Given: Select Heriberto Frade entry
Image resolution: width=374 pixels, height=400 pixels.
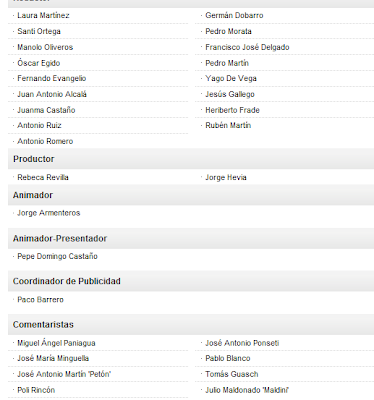Looking at the screenshot, I should click(232, 110).
